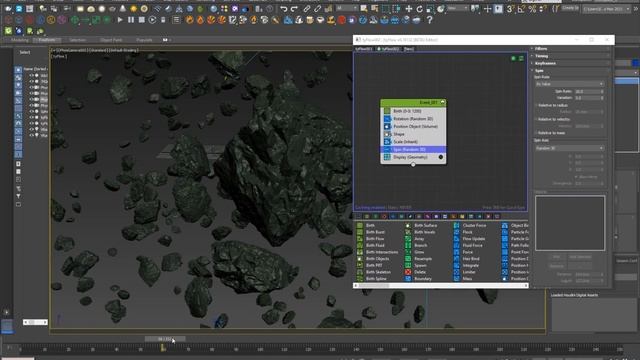Pick Birth Objects from the depot
Image resolution: width=640 pixels, height=360 pixels.
(377, 259)
